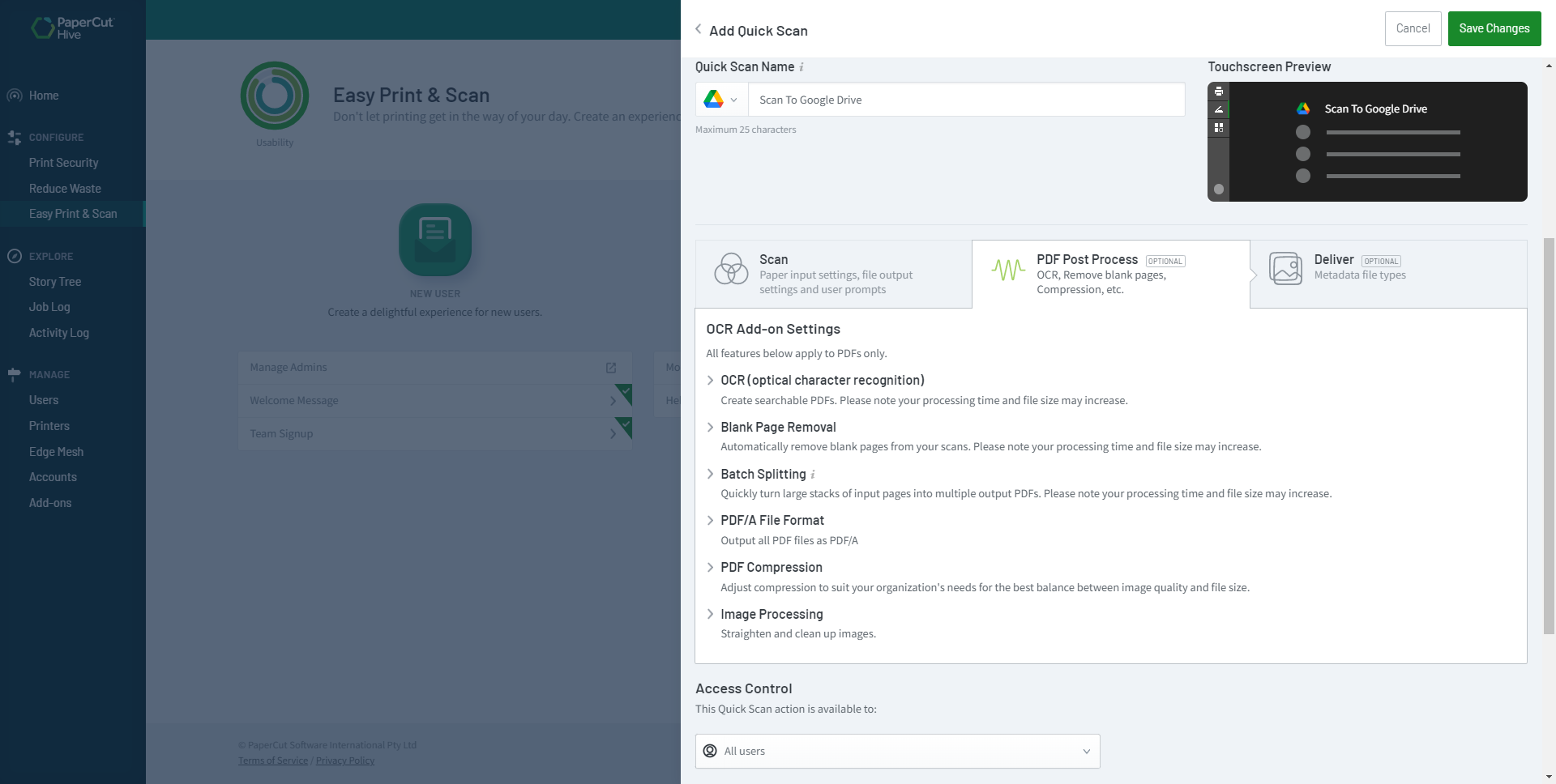Click the Batch Splitting info icon

(x=813, y=475)
